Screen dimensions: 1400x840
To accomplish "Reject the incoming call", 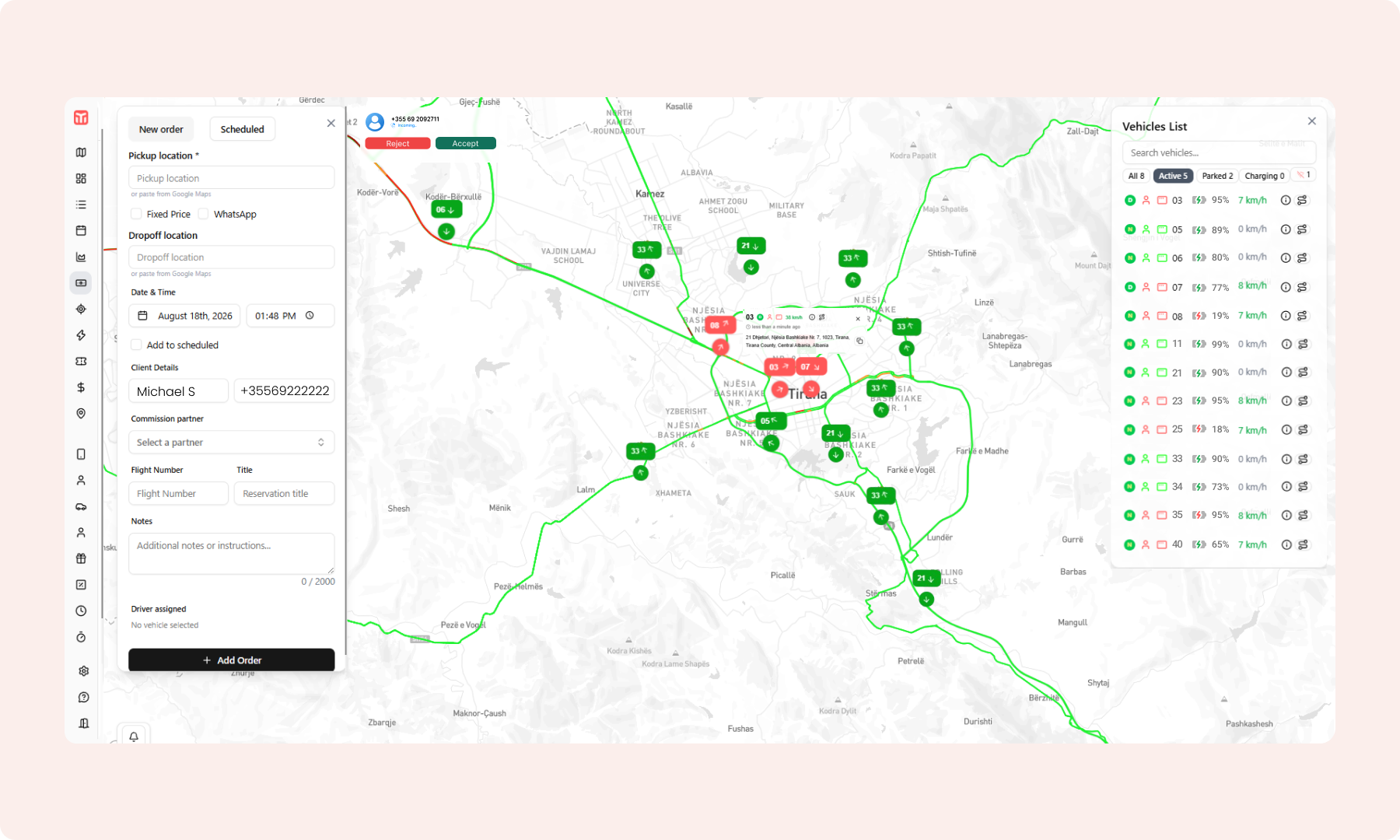I will (x=397, y=143).
